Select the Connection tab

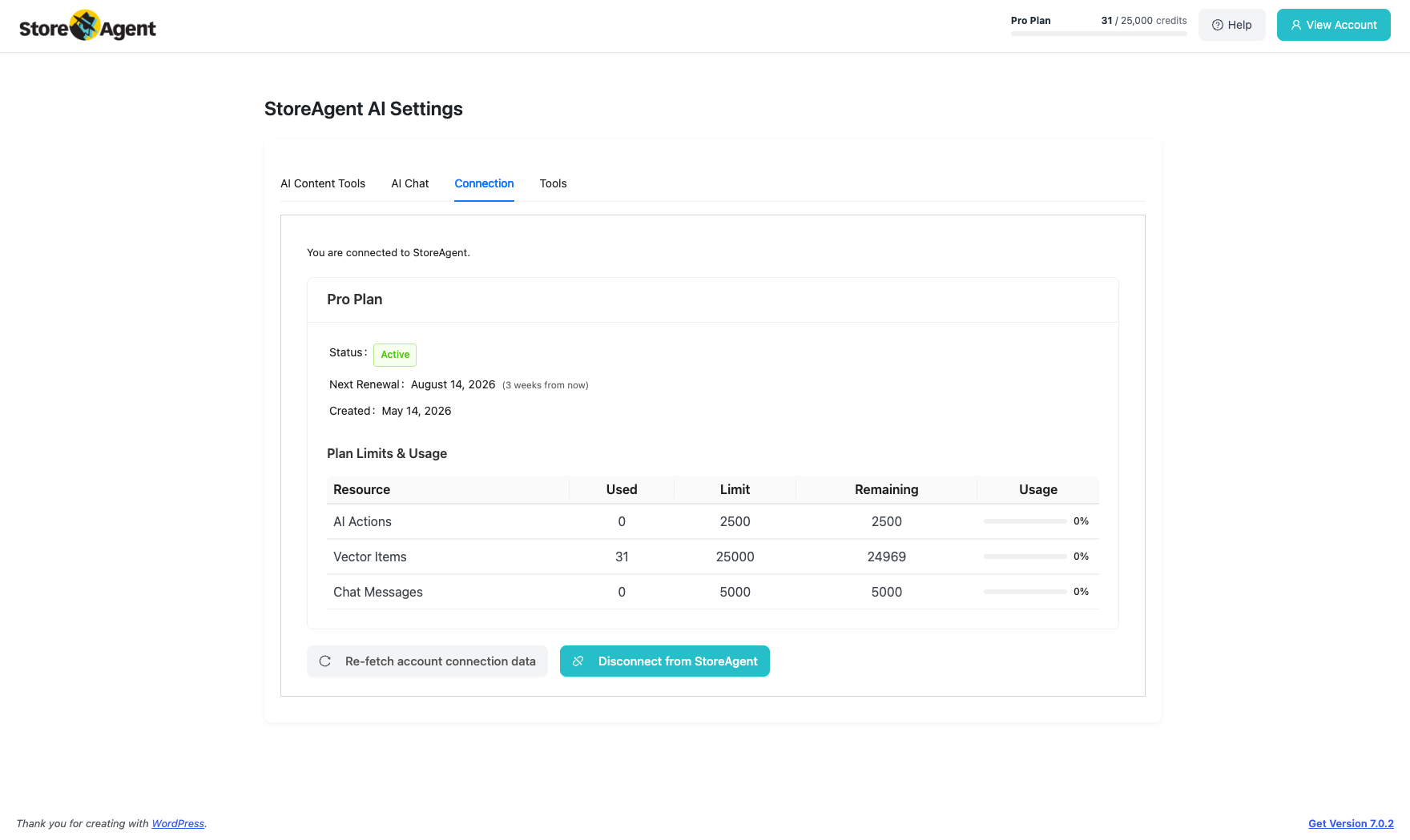coord(484,183)
